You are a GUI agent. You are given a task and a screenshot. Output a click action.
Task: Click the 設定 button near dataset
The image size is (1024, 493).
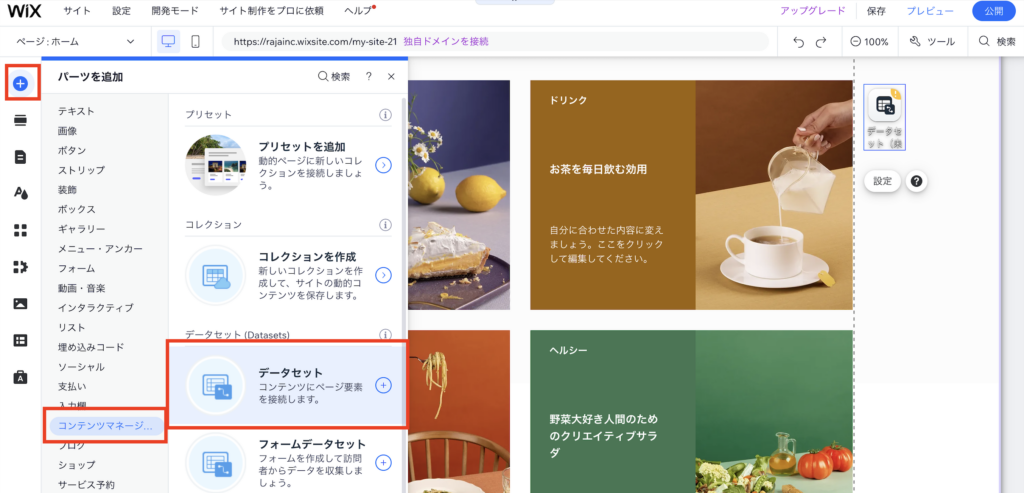pos(882,182)
